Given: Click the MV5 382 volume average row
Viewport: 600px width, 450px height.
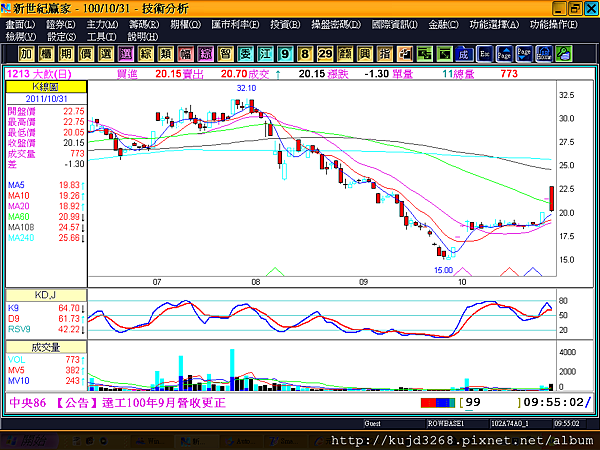Looking at the screenshot, I should coord(46,370).
